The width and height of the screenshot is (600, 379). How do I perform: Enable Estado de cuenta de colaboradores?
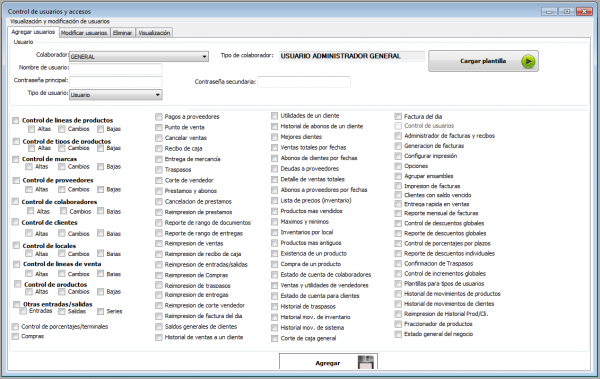click(x=274, y=275)
